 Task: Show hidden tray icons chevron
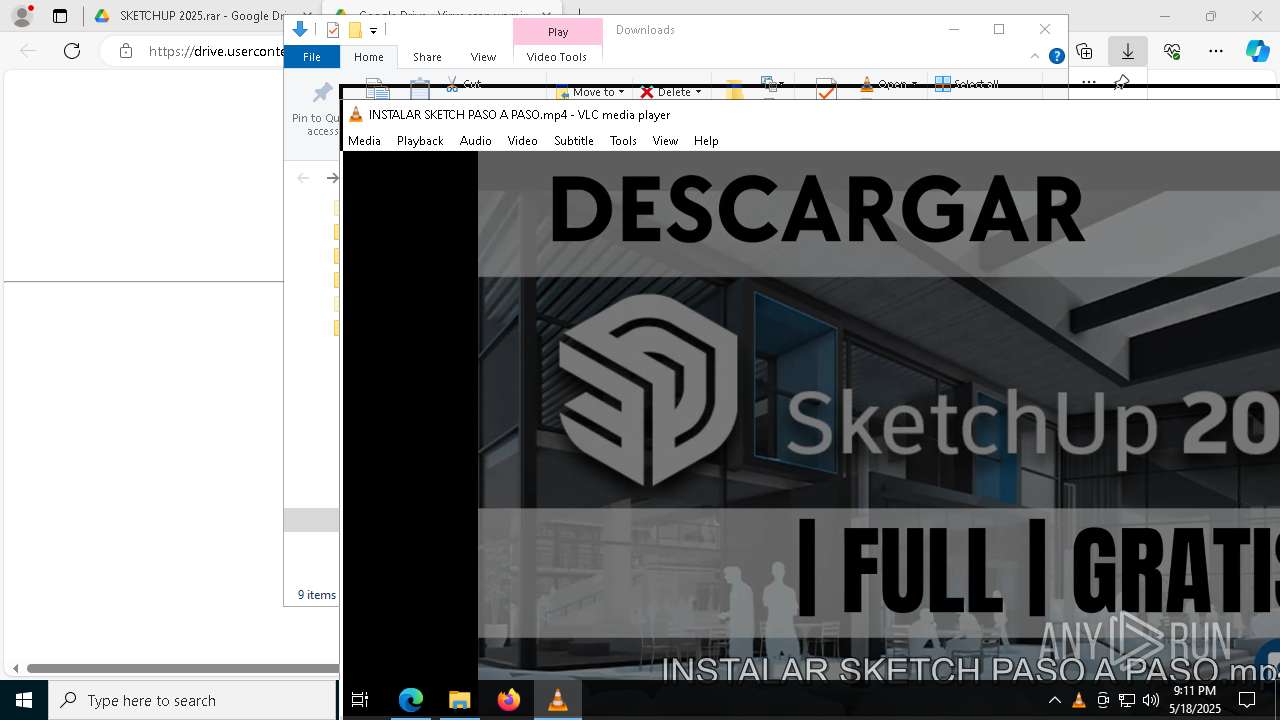click(1055, 700)
